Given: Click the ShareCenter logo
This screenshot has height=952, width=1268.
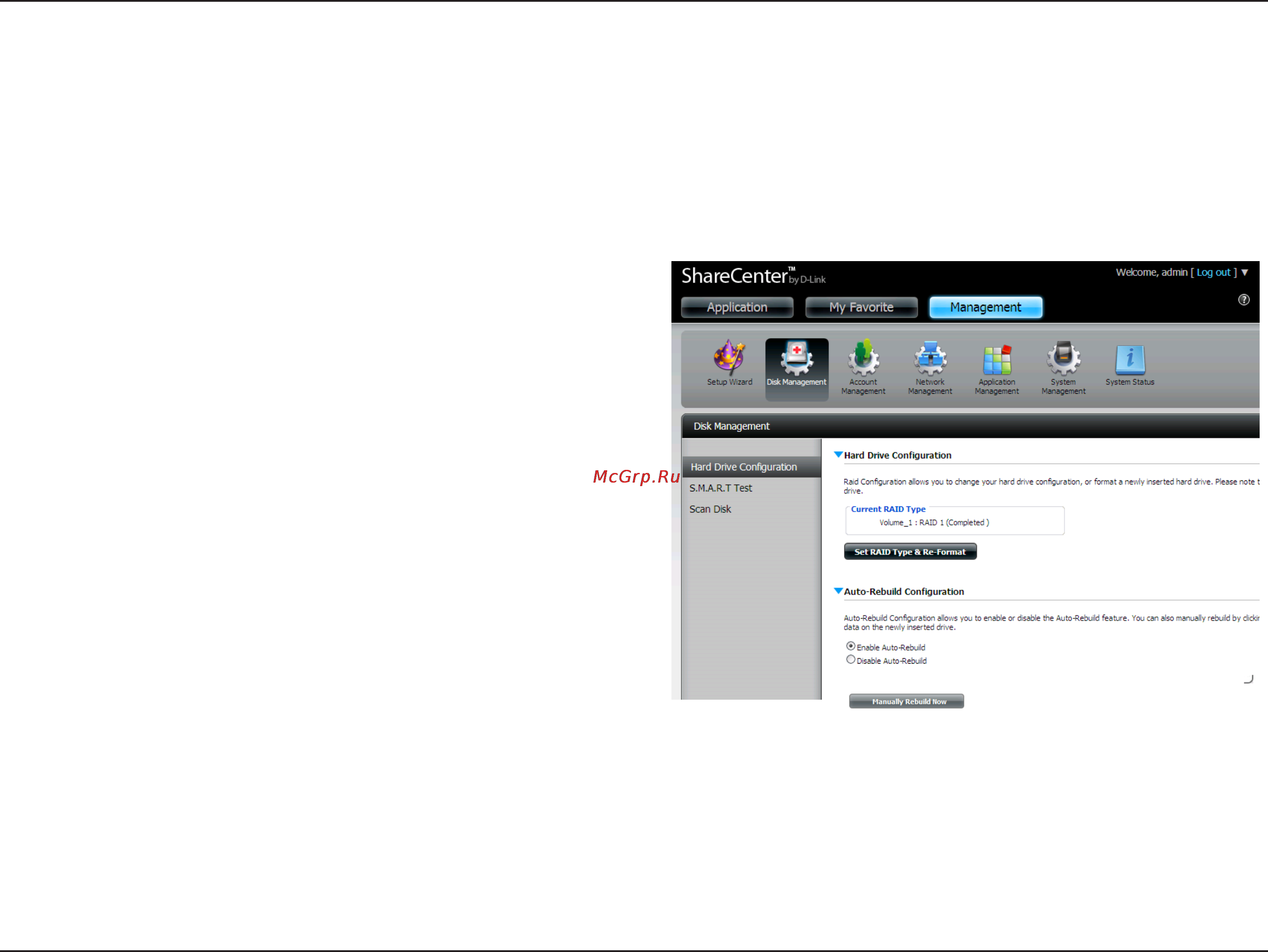Looking at the screenshot, I should (753, 276).
